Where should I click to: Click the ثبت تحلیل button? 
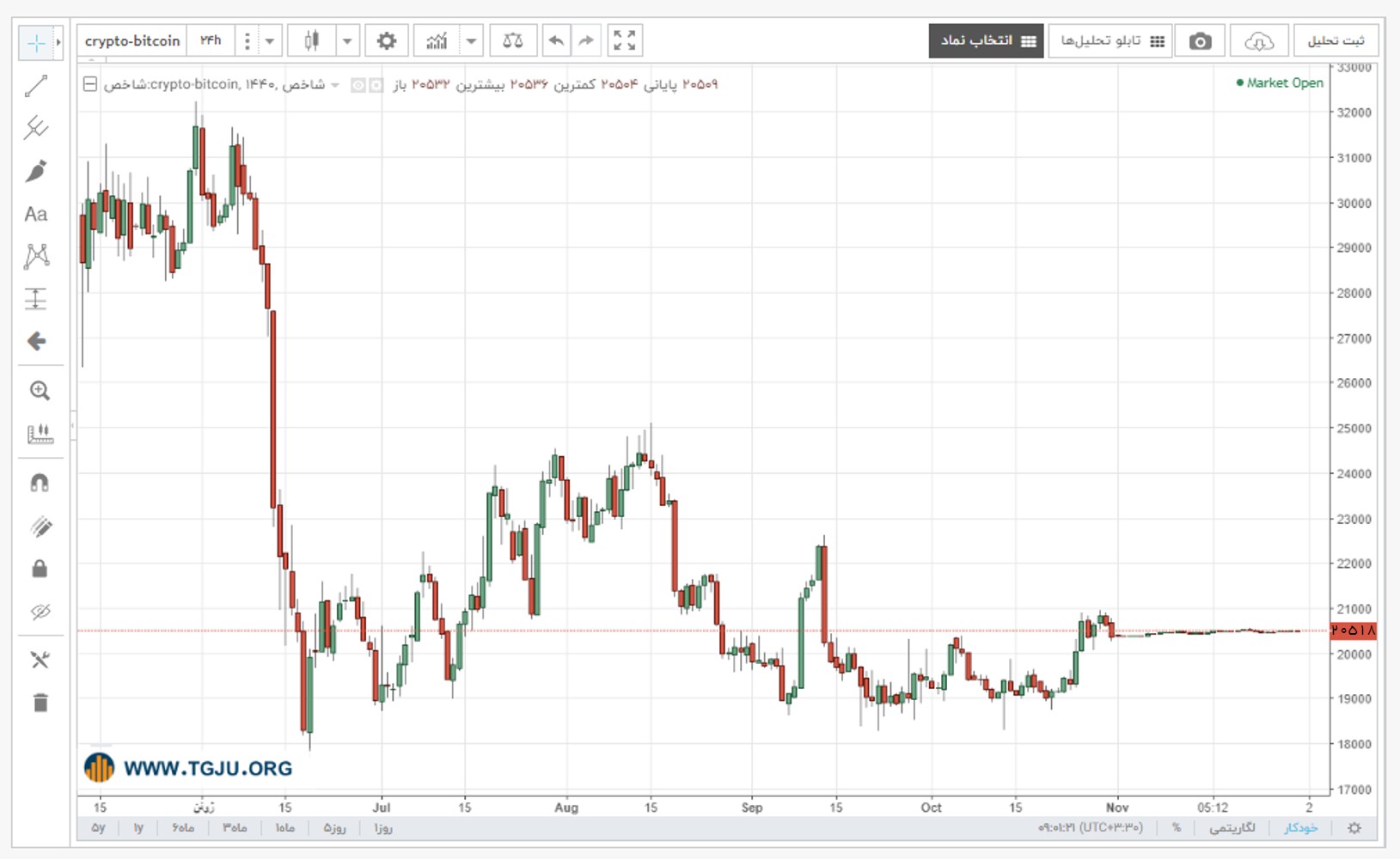coord(1336,40)
